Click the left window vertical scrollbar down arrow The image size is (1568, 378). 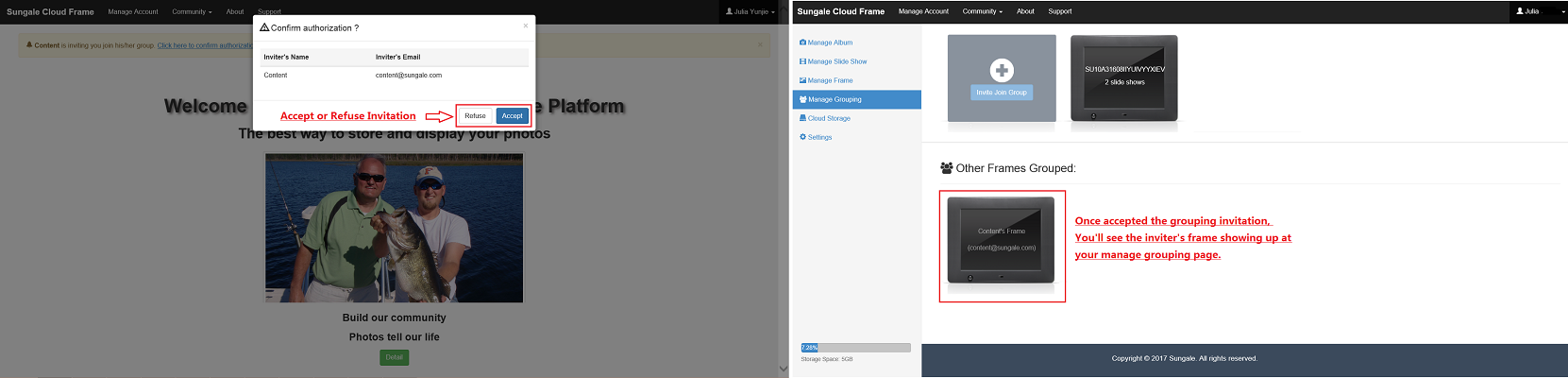[783, 369]
